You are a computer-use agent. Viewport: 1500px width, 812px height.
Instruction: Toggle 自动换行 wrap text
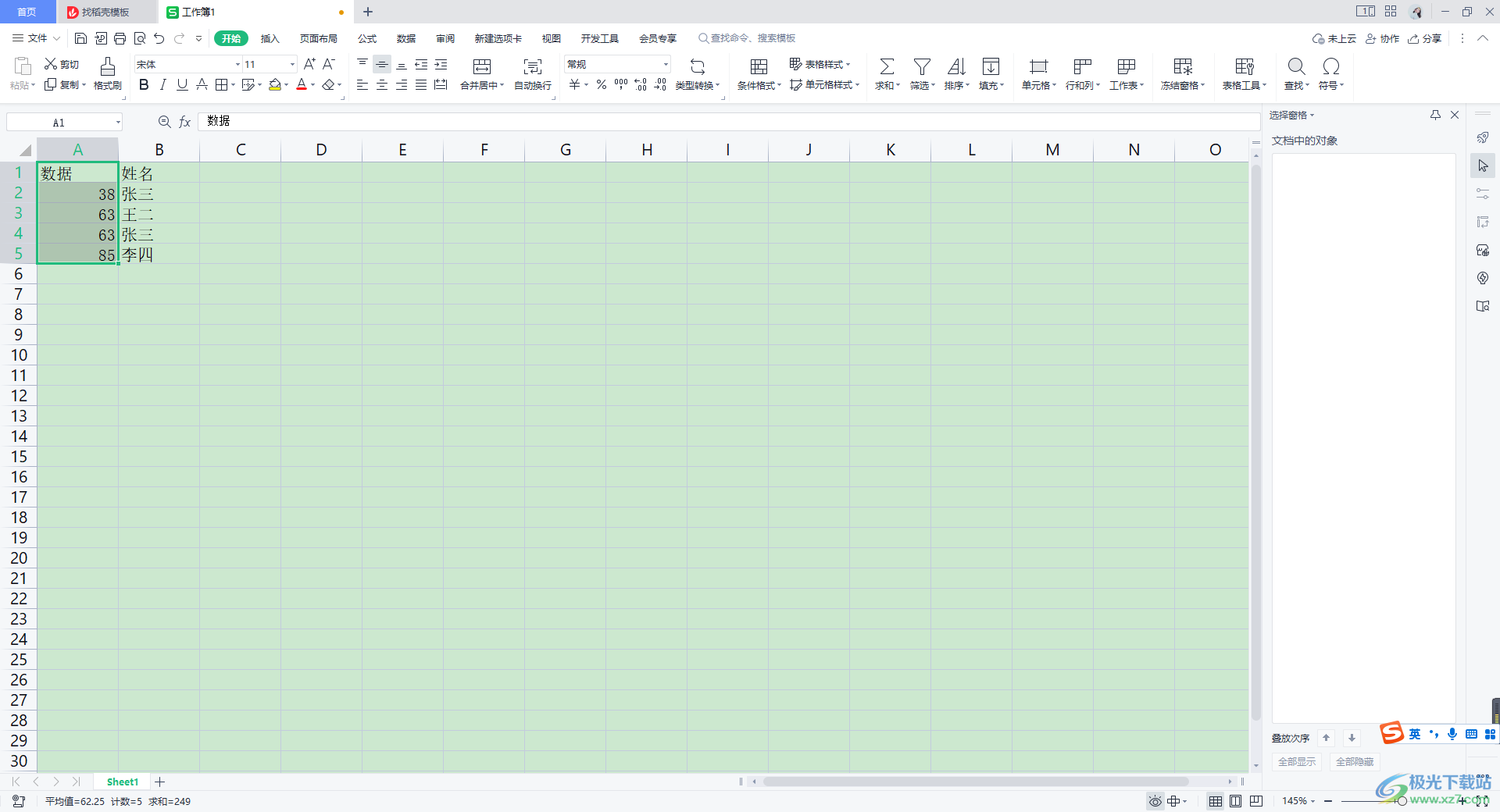(533, 74)
